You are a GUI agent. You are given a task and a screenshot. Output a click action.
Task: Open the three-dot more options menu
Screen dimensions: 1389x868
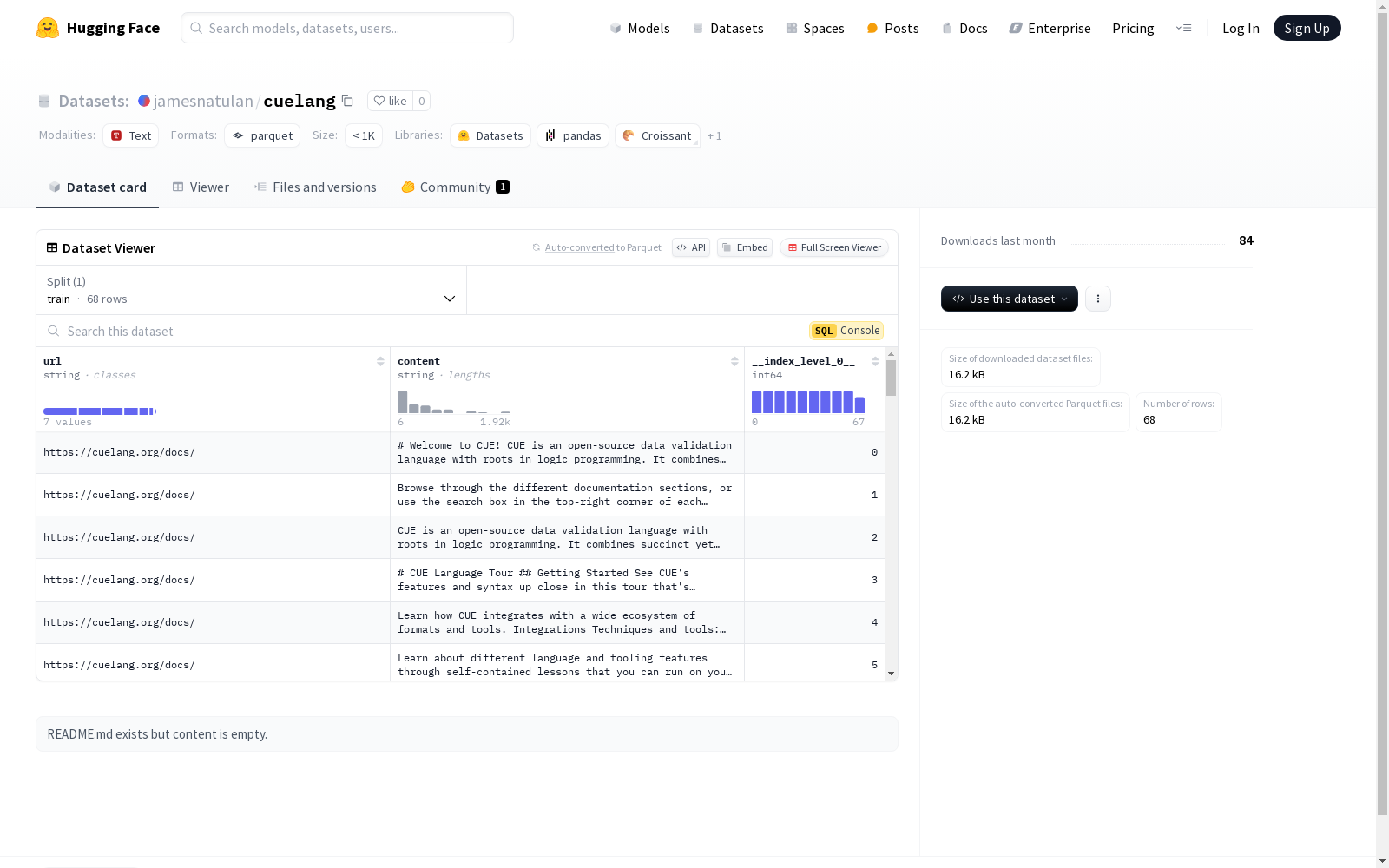(x=1097, y=299)
